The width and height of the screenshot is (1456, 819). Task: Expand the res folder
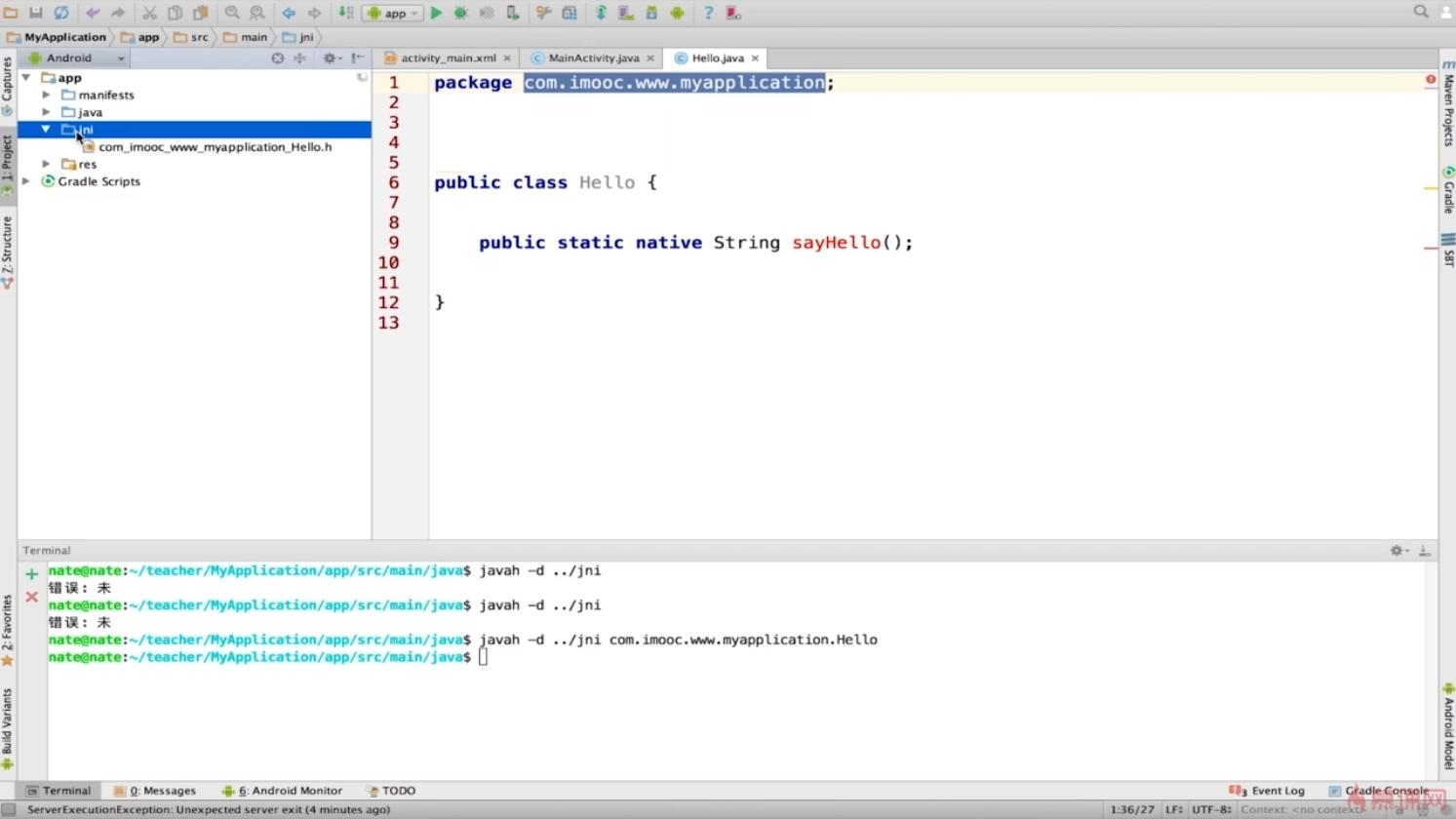pos(46,164)
